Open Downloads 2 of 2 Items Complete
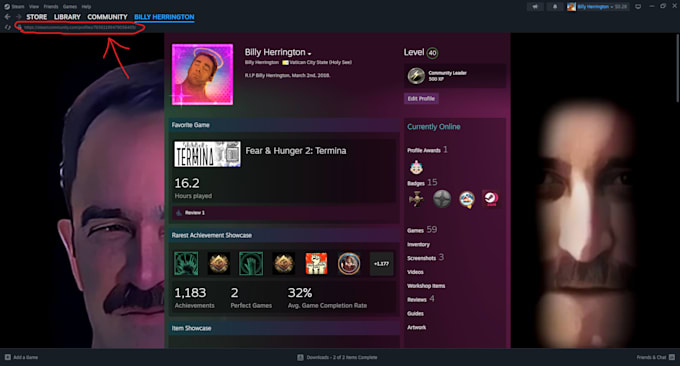 342,357
